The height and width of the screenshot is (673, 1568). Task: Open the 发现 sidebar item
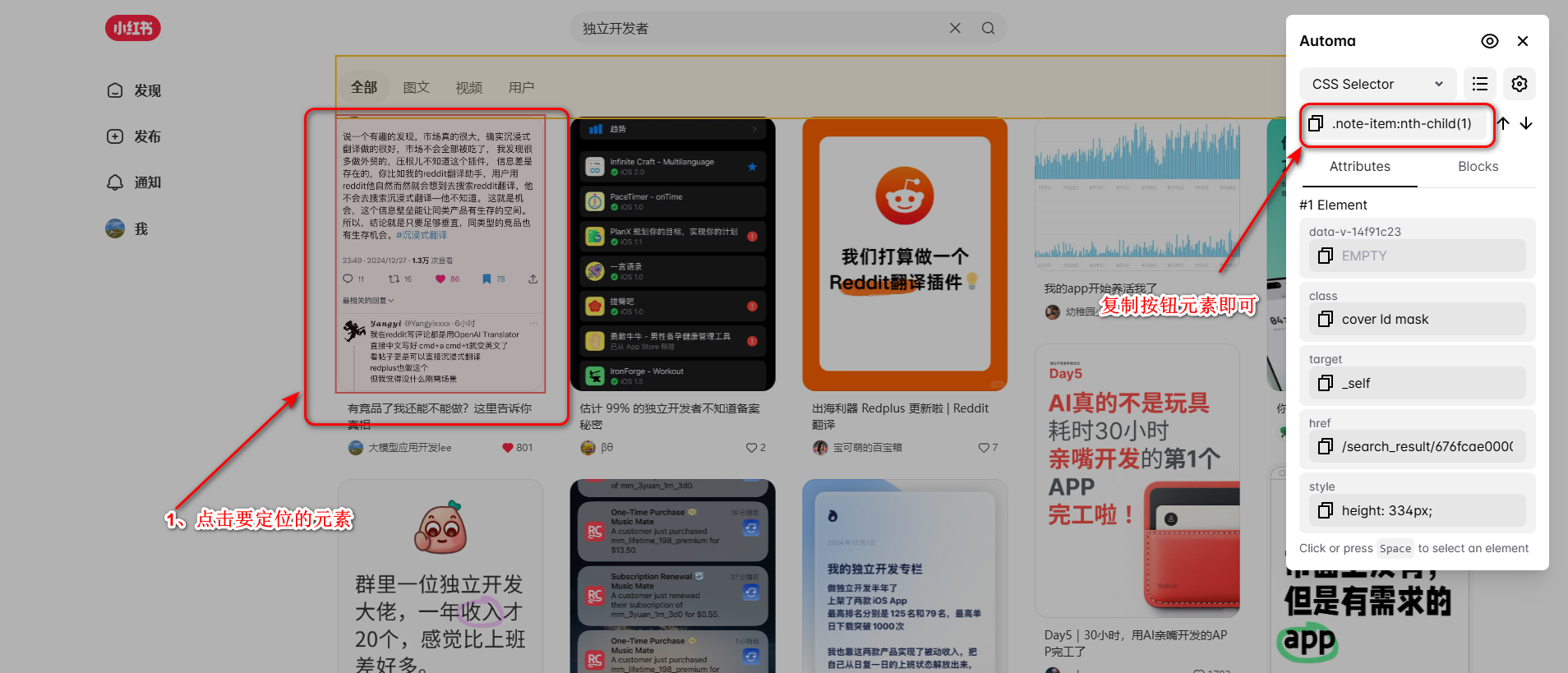(x=135, y=90)
